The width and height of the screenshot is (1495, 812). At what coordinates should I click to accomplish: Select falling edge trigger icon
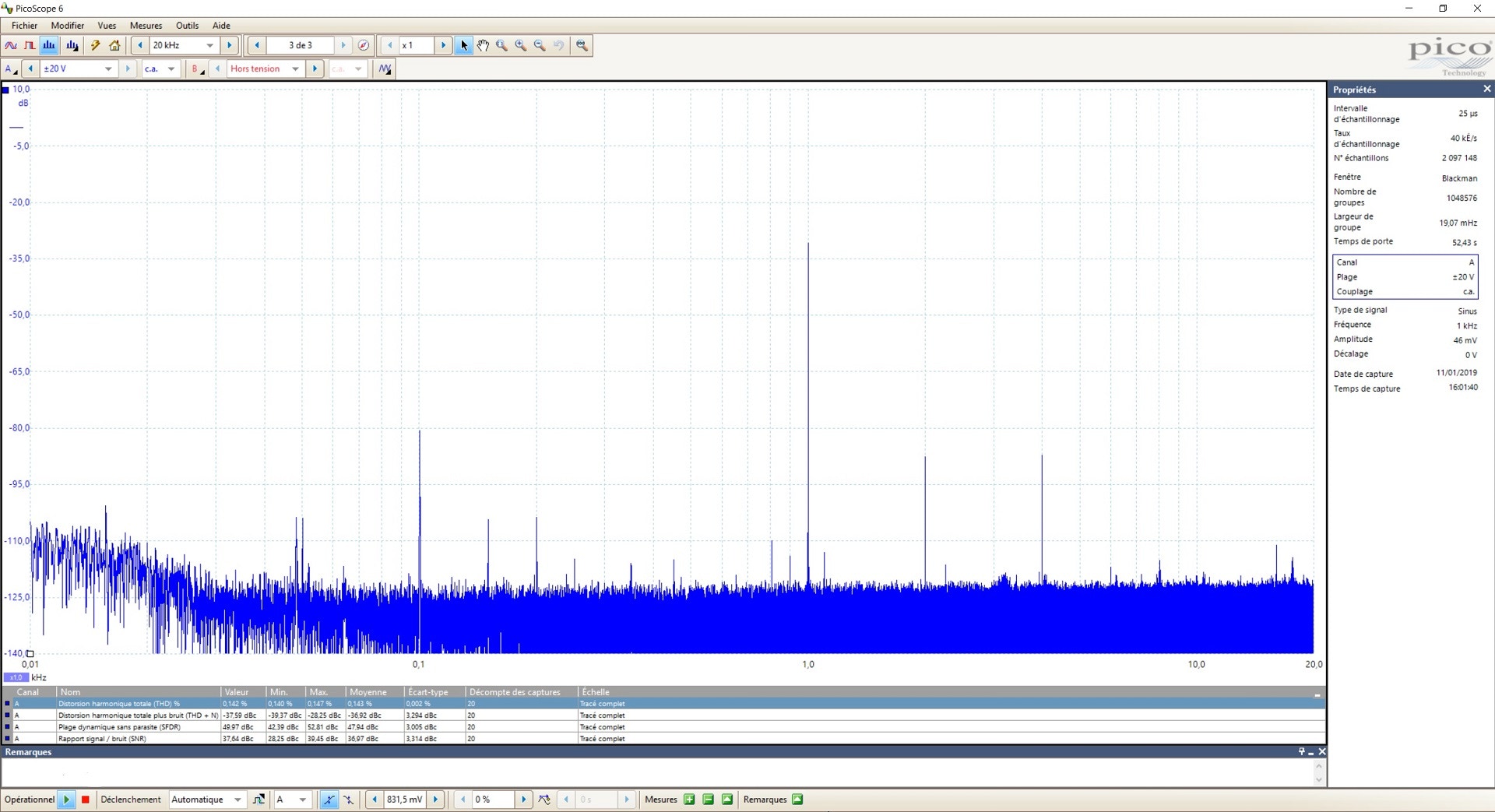(348, 800)
